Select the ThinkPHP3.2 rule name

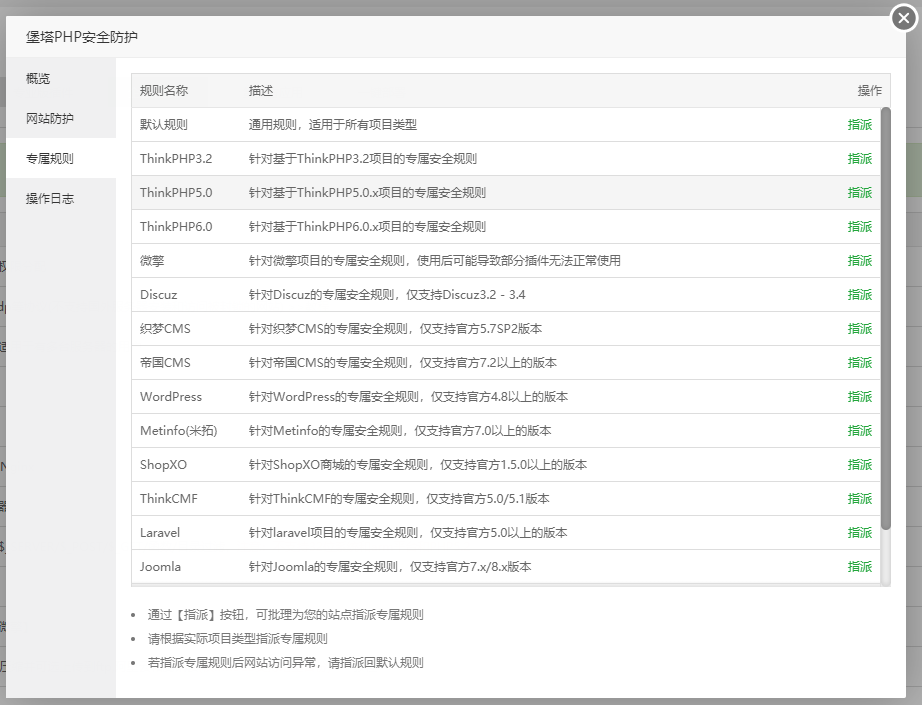click(176, 159)
